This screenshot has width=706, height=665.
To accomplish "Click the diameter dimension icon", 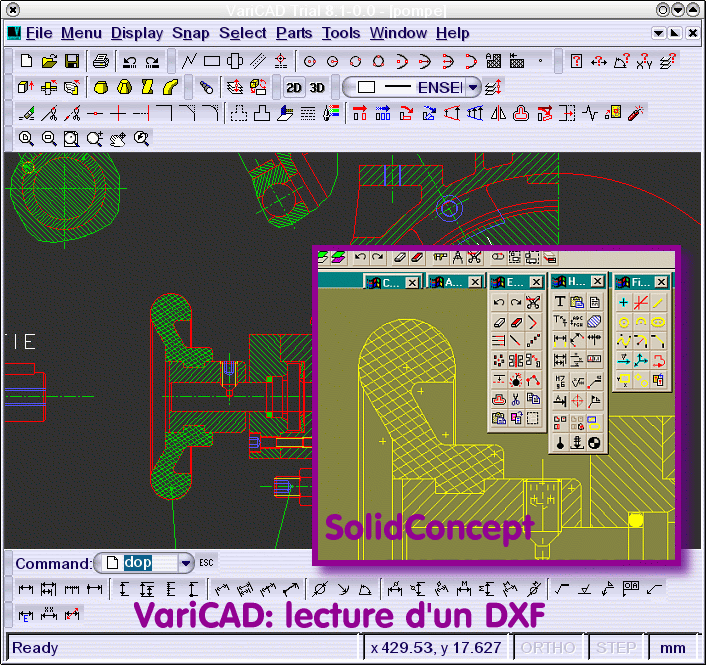I will click(320, 588).
